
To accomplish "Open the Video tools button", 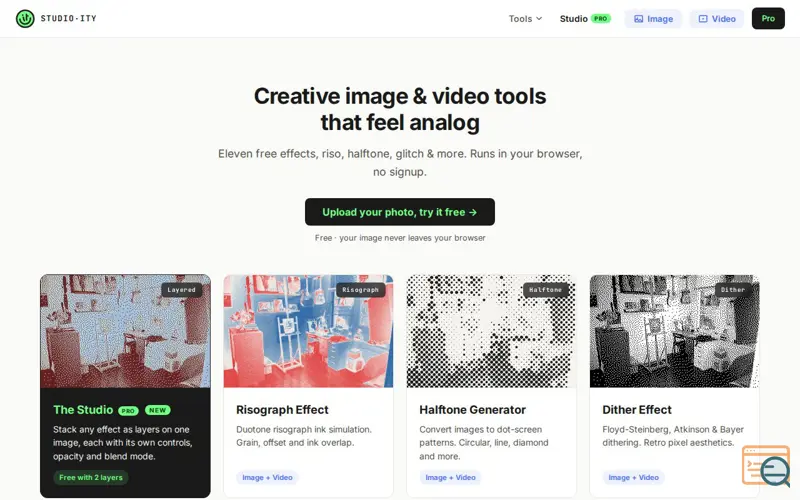I will click(717, 19).
